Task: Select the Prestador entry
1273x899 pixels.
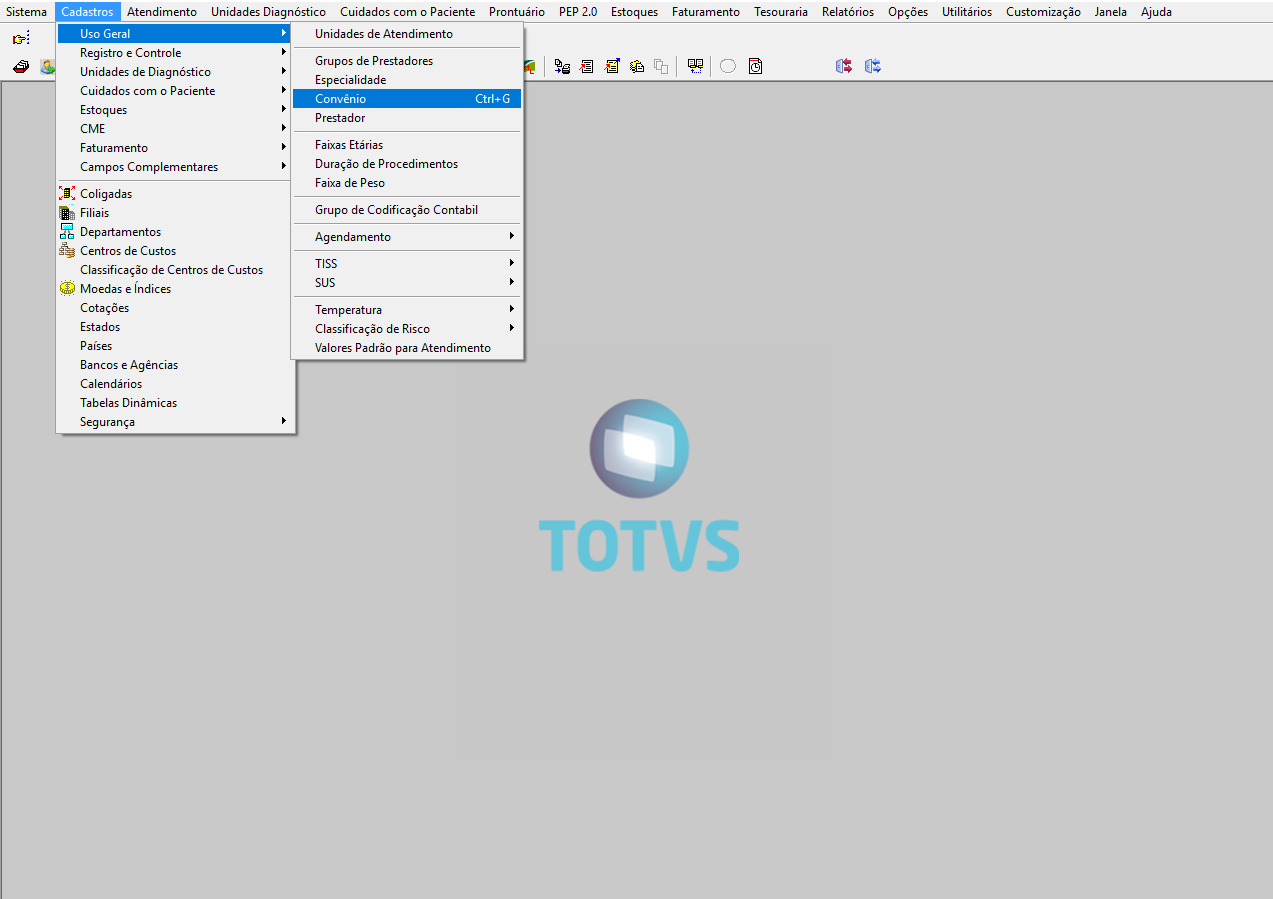Action: click(407, 118)
